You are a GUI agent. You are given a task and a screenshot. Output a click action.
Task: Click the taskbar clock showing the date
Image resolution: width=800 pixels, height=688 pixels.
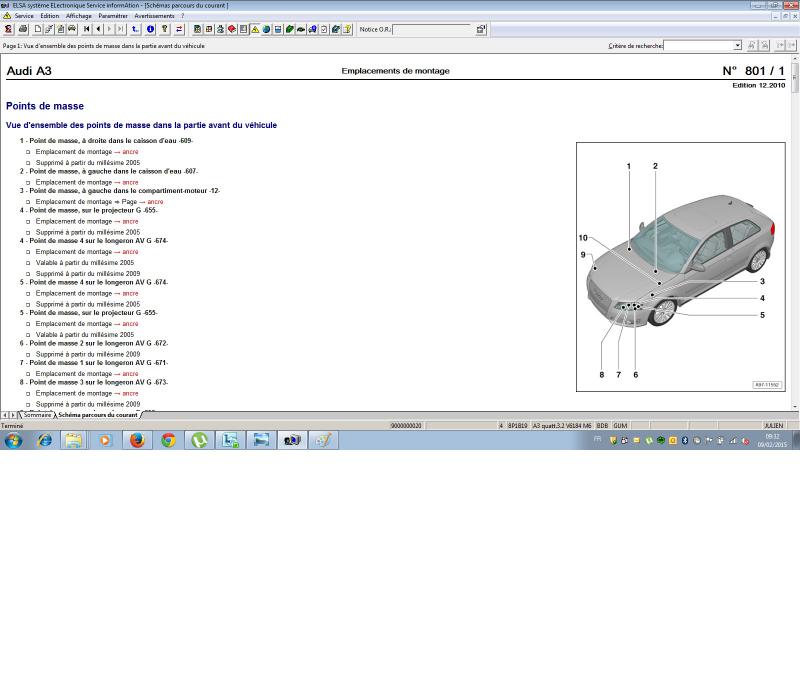(x=772, y=440)
